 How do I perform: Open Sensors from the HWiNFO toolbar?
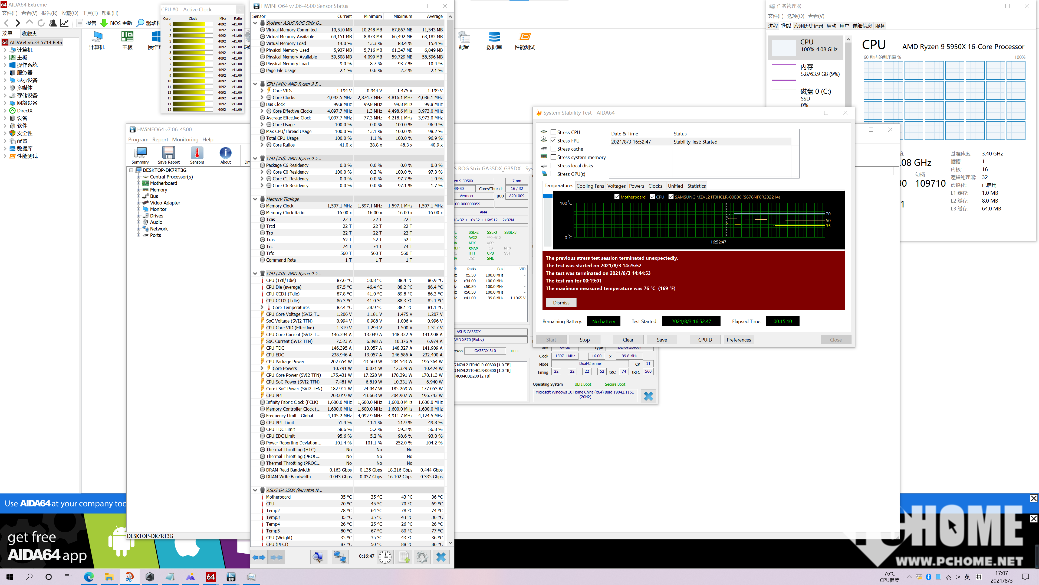(197, 154)
